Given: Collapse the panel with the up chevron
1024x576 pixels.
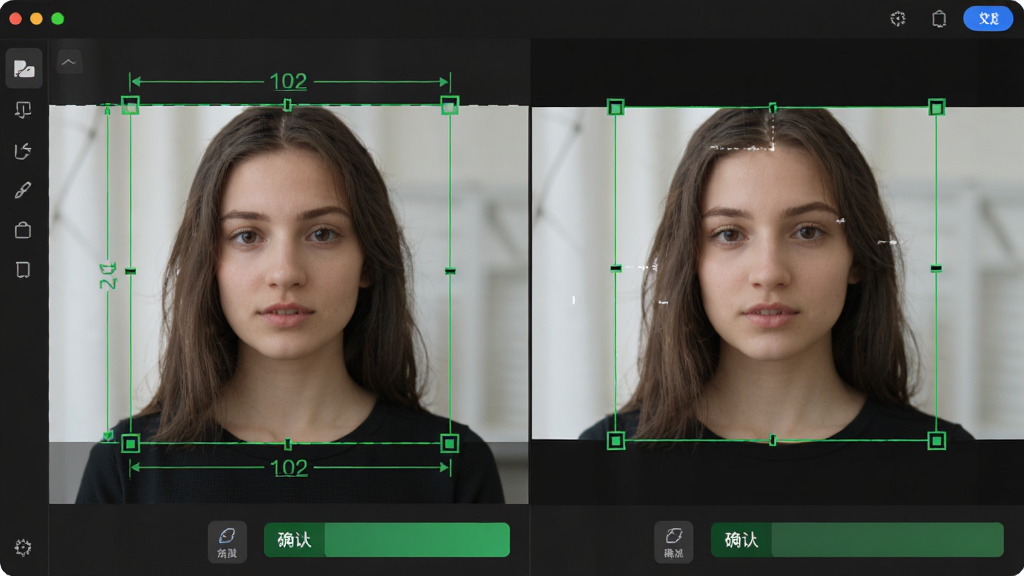Looking at the screenshot, I should click(x=69, y=62).
